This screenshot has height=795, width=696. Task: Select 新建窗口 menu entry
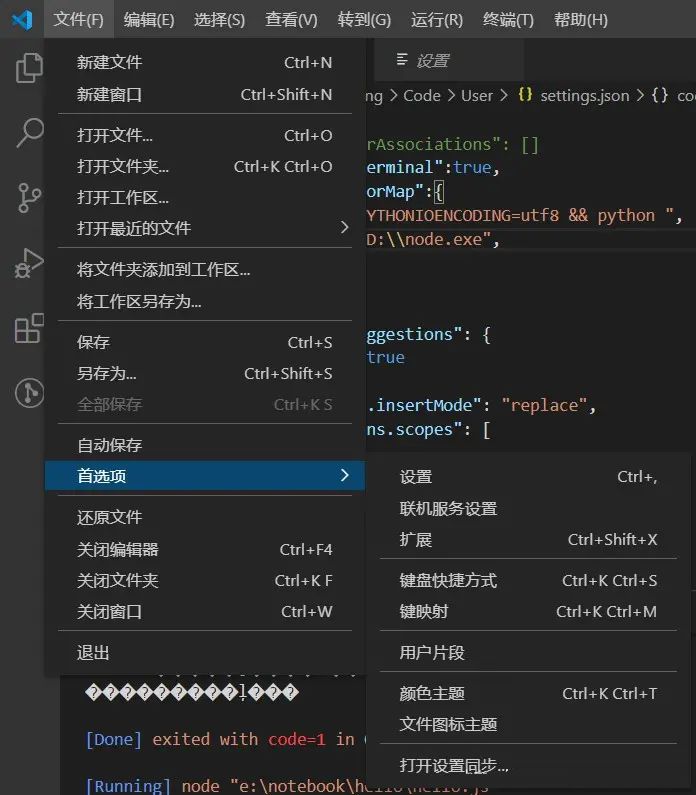pos(205,94)
